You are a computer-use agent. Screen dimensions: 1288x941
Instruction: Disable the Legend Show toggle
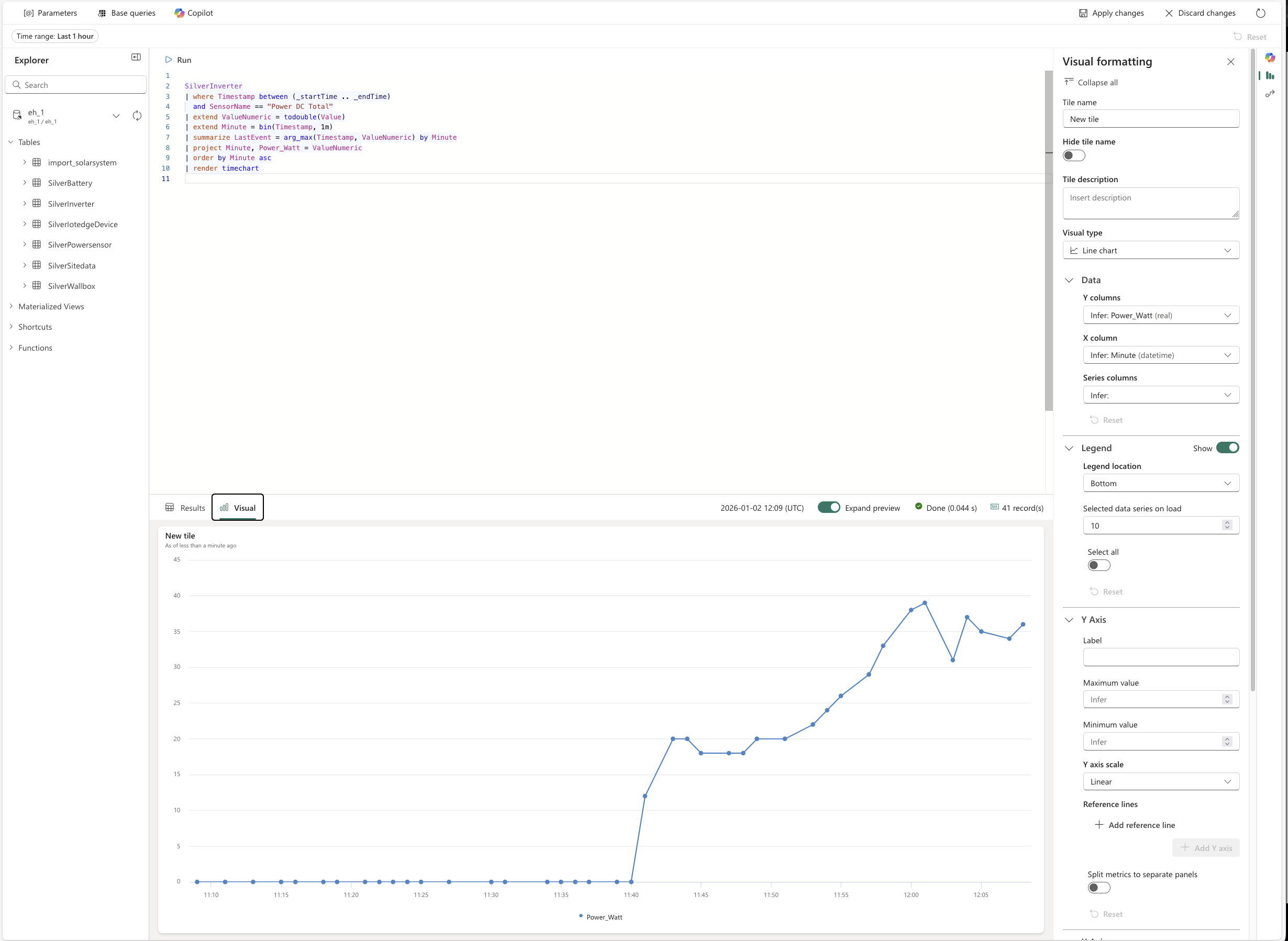pyautogui.click(x=1227, y=447)
